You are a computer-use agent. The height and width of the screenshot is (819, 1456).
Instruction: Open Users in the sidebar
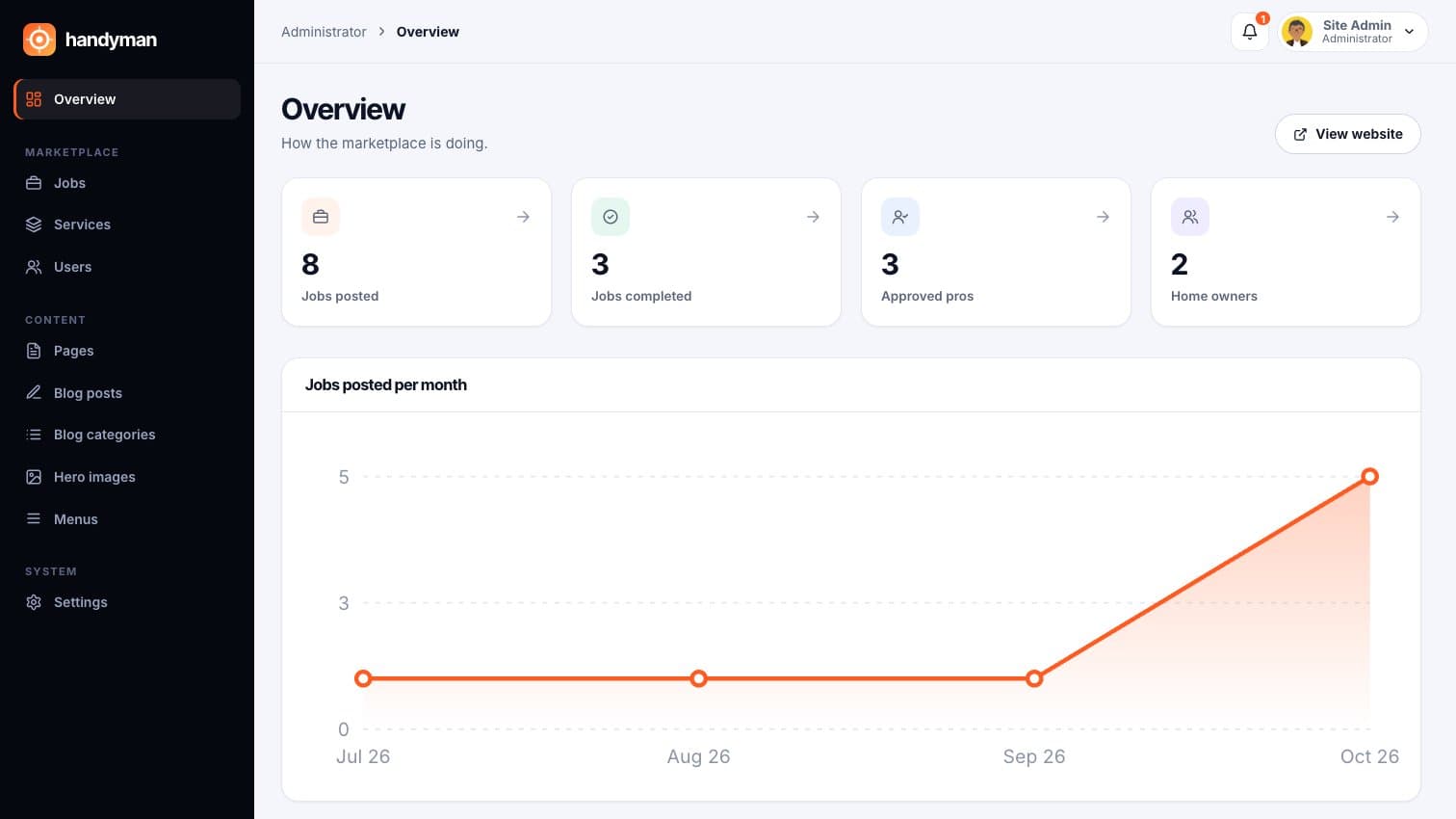click(127, 267)
